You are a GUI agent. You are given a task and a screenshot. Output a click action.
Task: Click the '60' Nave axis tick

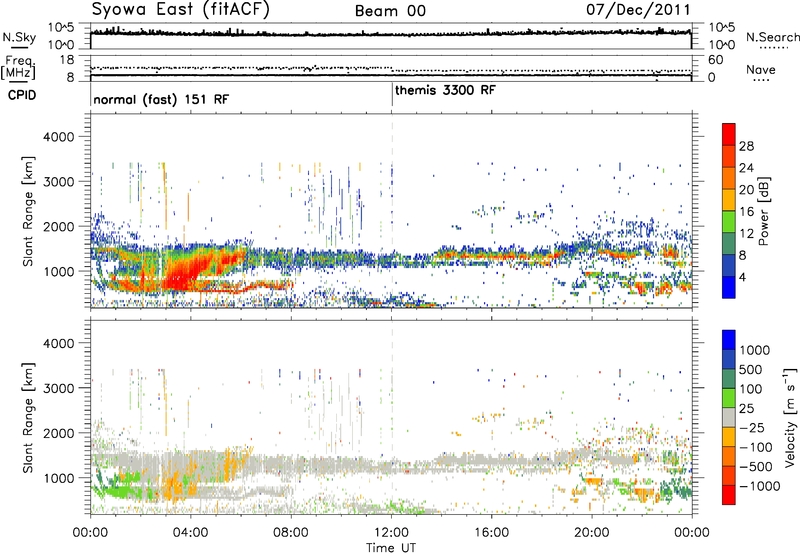coord(715,60)
